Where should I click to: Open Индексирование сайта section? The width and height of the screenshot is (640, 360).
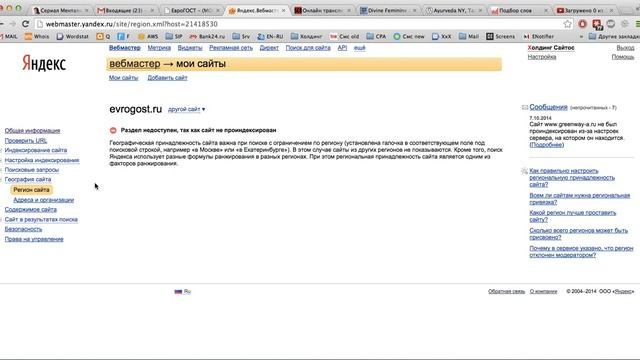36,150
